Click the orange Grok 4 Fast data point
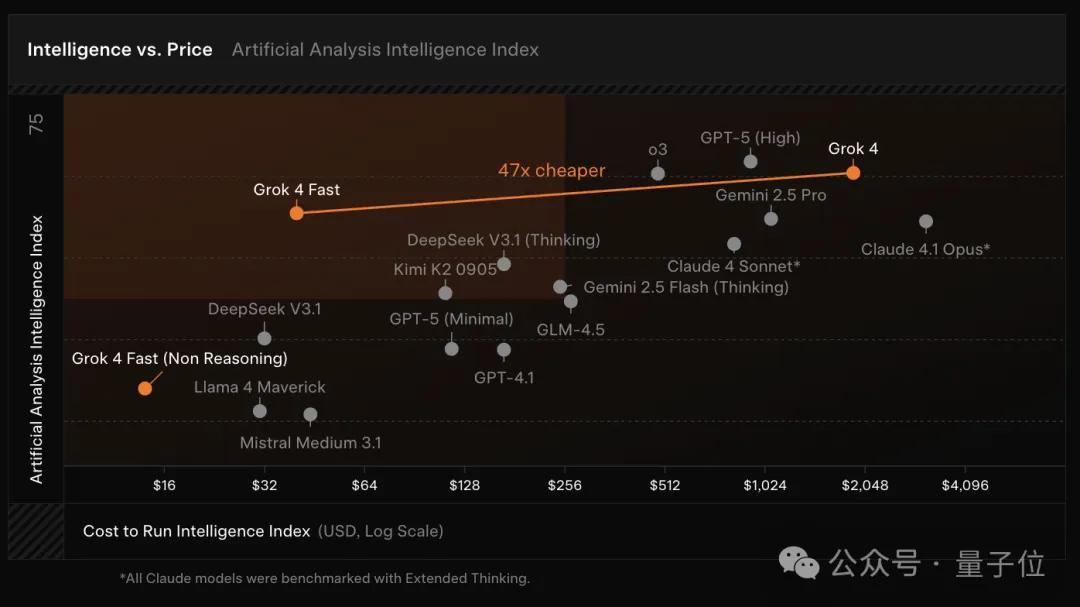This screenshot has width=1080, height=607. point(296,213)
